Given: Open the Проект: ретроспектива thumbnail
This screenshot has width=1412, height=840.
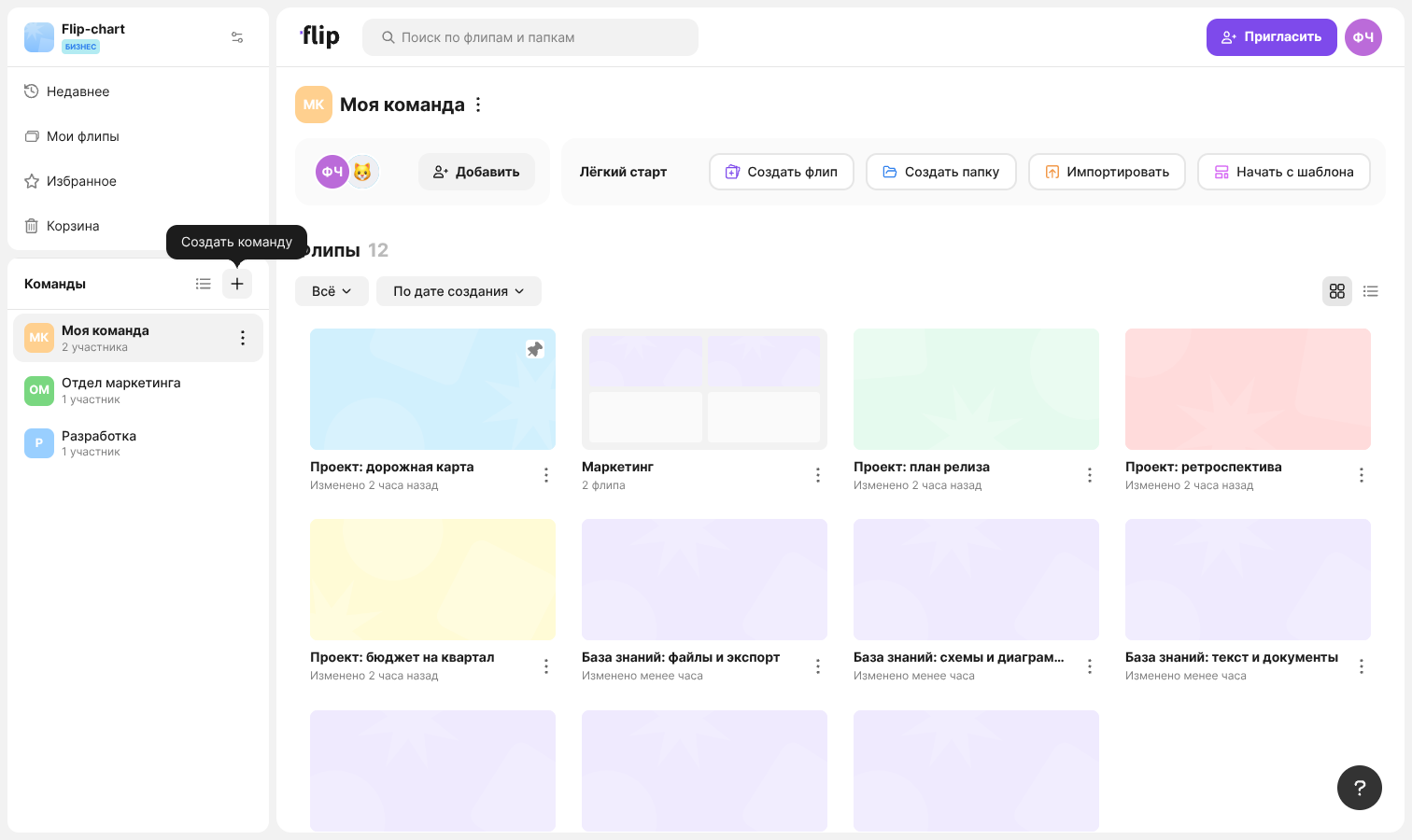Looking at the screenshot, I should pyautogui.click(x=1248, y=389).
